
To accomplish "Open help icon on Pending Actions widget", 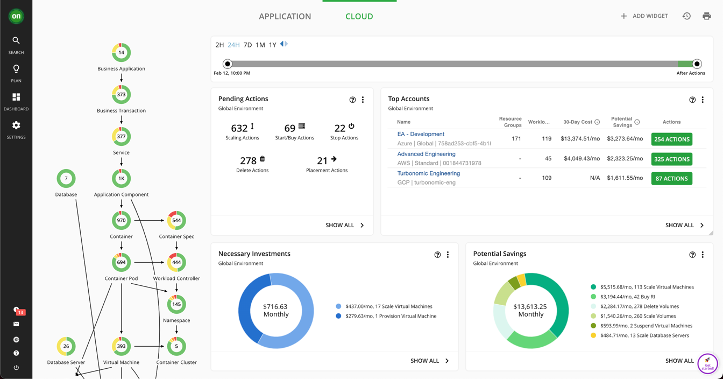I will click(352, 100).
